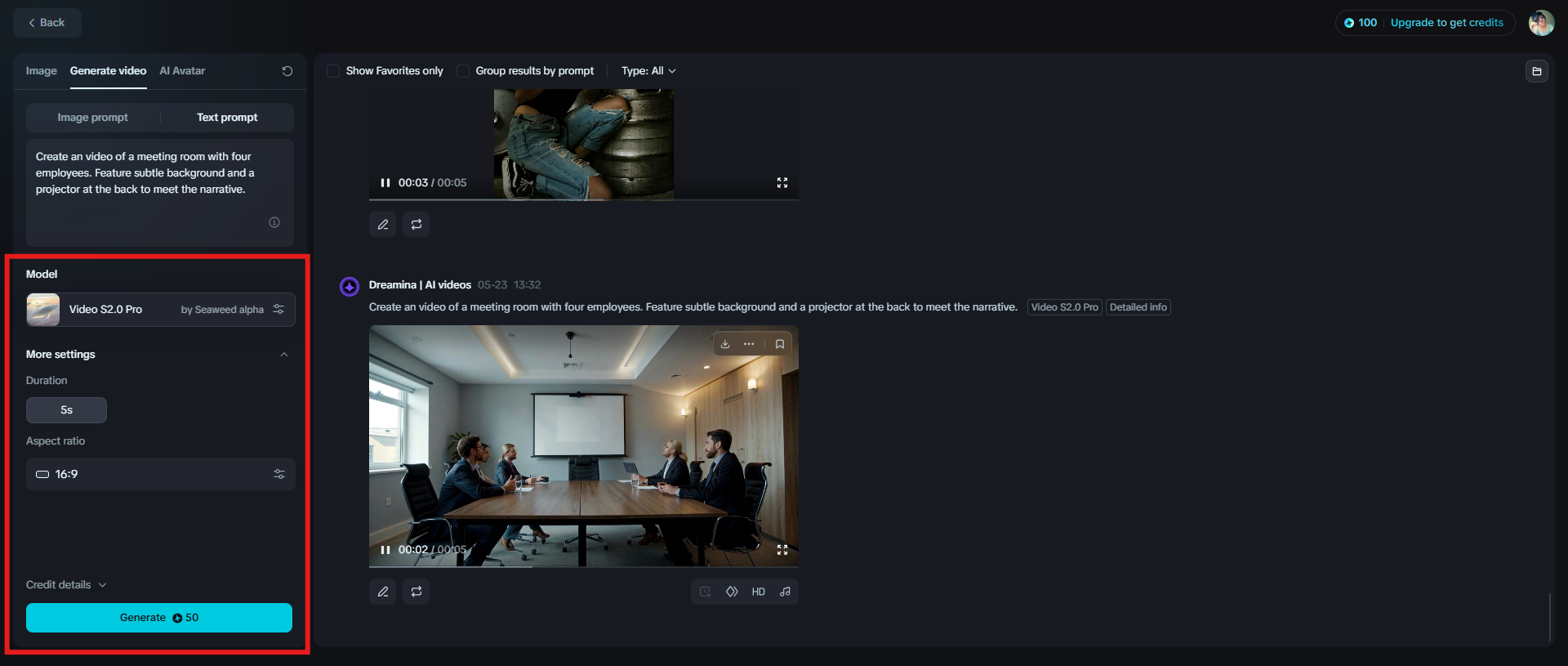Click edit pencil icon under the upper video
This screenshot has height=666, width=1568.
(x=383, y=225)
